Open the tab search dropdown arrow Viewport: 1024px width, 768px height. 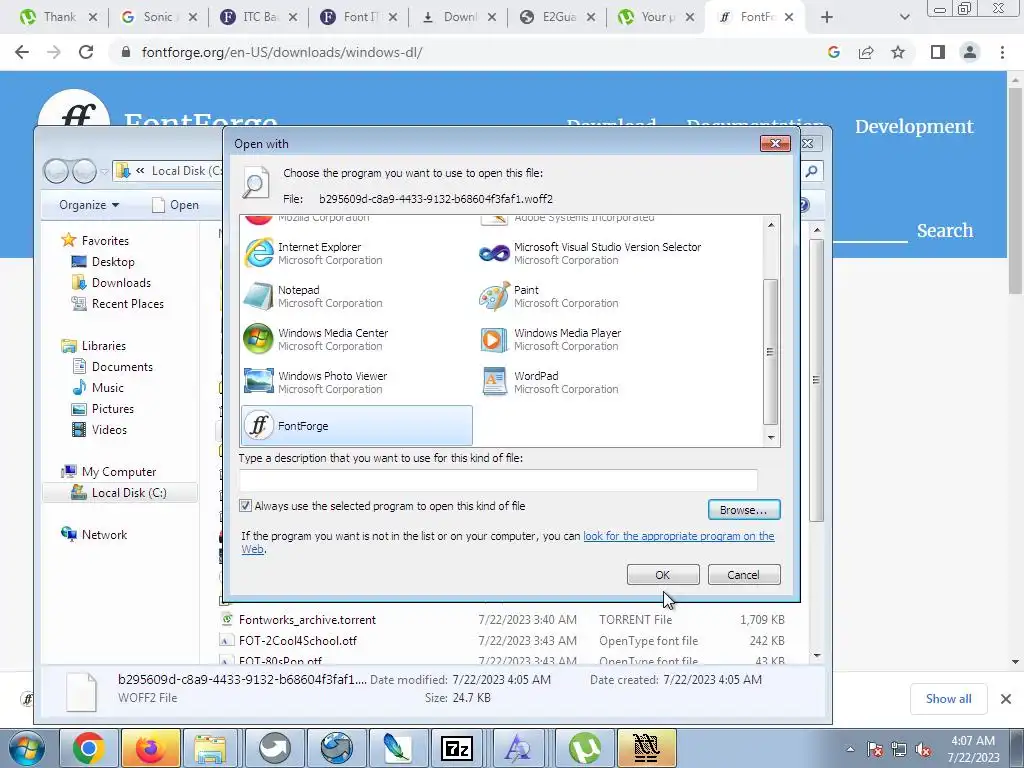(x=904, y=17)
